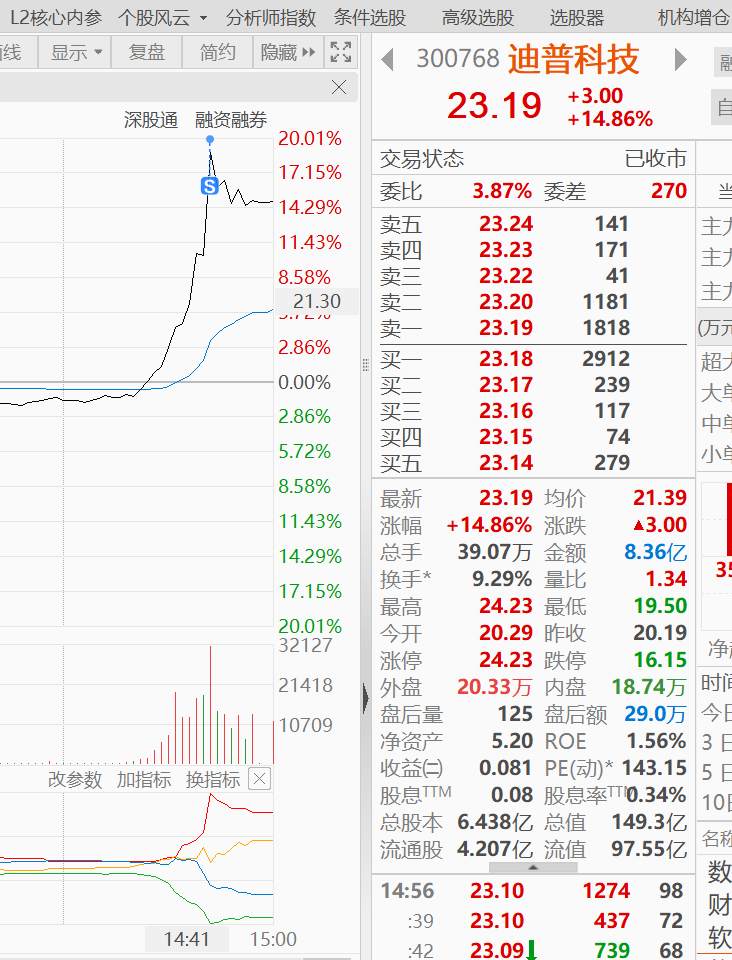The image size is (732, 960).
Task: Select 卖二 price 23.20
Action: coord(506,301)
